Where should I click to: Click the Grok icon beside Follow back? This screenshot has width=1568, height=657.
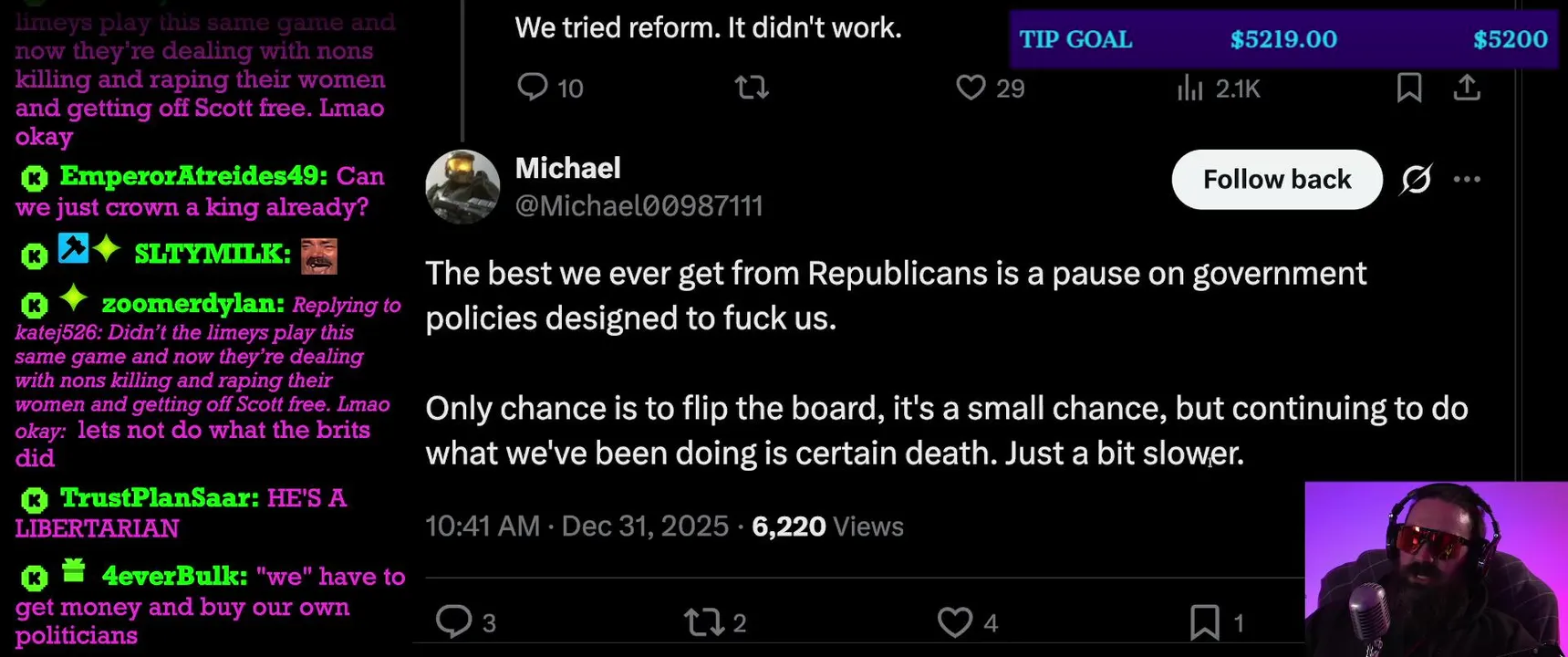click(1416, 180)
